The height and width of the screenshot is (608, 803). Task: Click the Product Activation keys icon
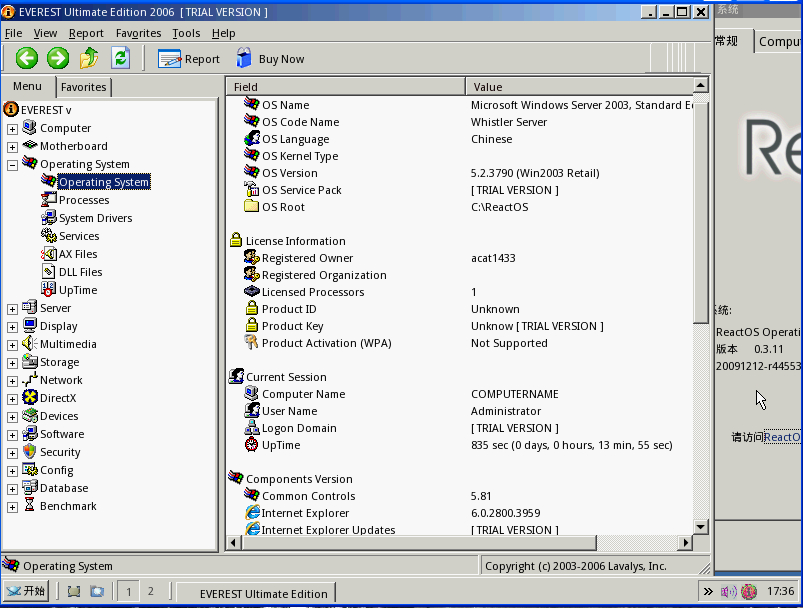click(251, 342)
